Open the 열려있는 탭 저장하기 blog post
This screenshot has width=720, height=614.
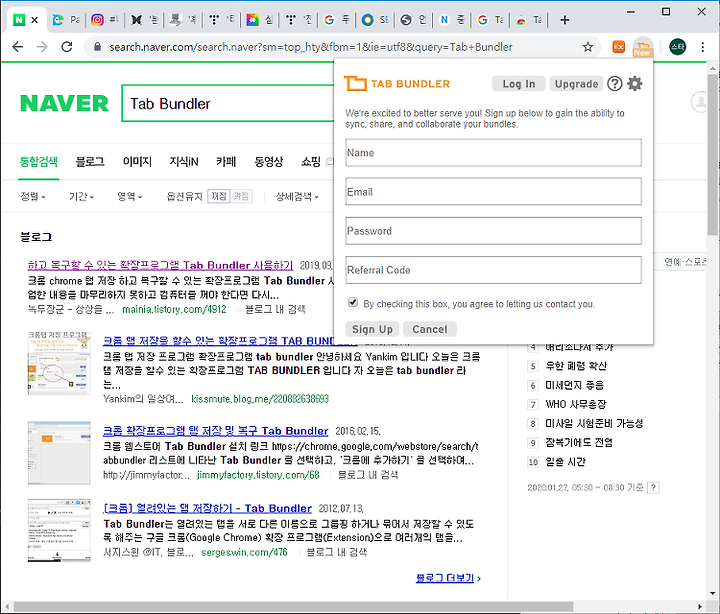208,508
